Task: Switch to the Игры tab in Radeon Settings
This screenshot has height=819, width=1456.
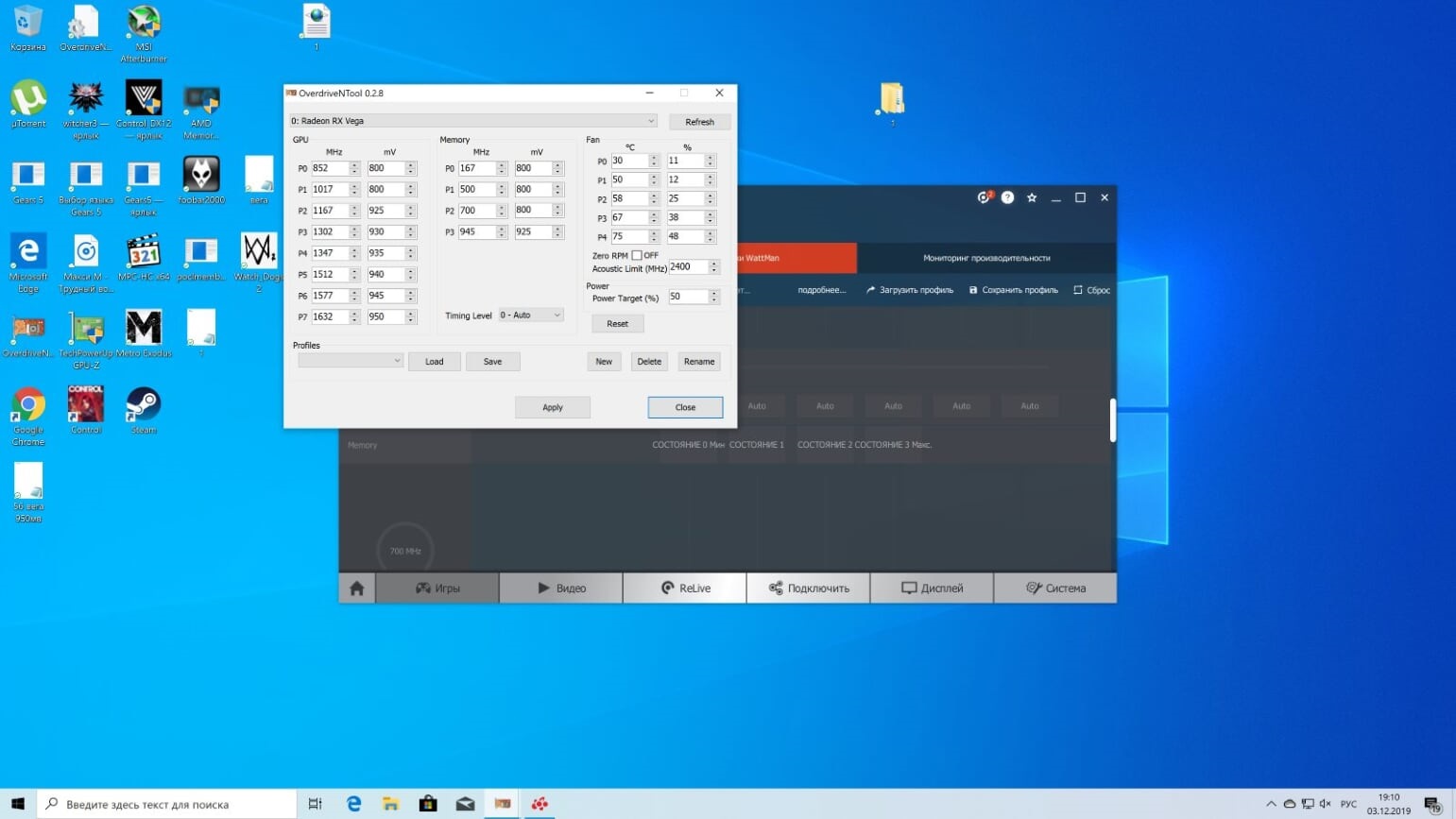Action: pyautogui.click(x=437, y=588)
